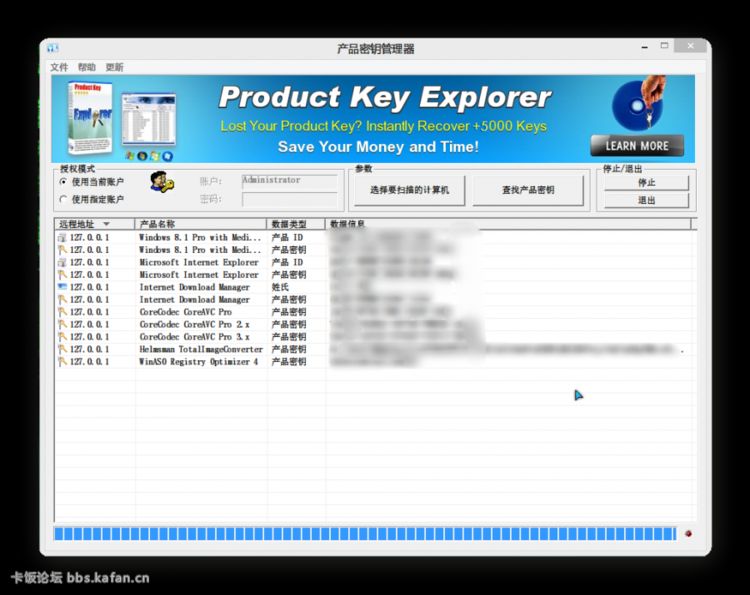Open the 文件 menu

[59, 67]
